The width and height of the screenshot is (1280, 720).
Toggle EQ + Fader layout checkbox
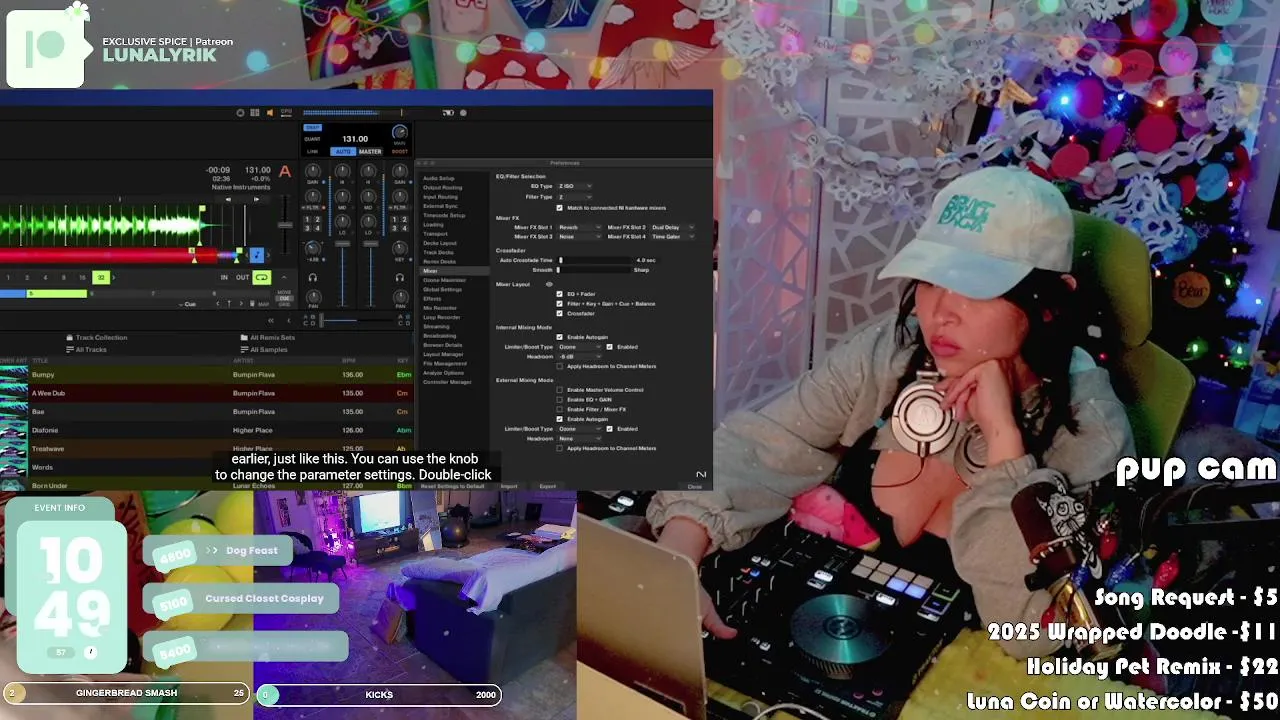(x=559, y=294)
